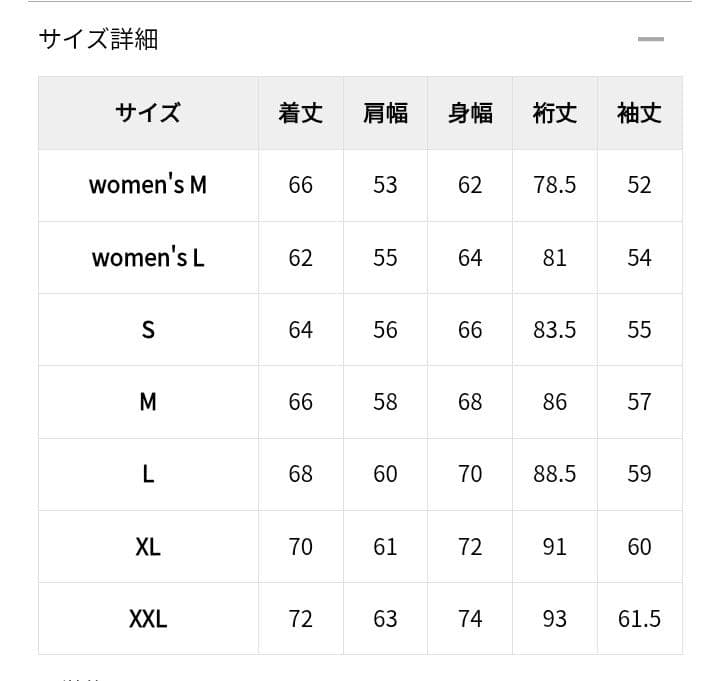Click the 83.5 裄丈 value for size S
Viewport: 720px width, 681px height.
[x=555, y=330]
